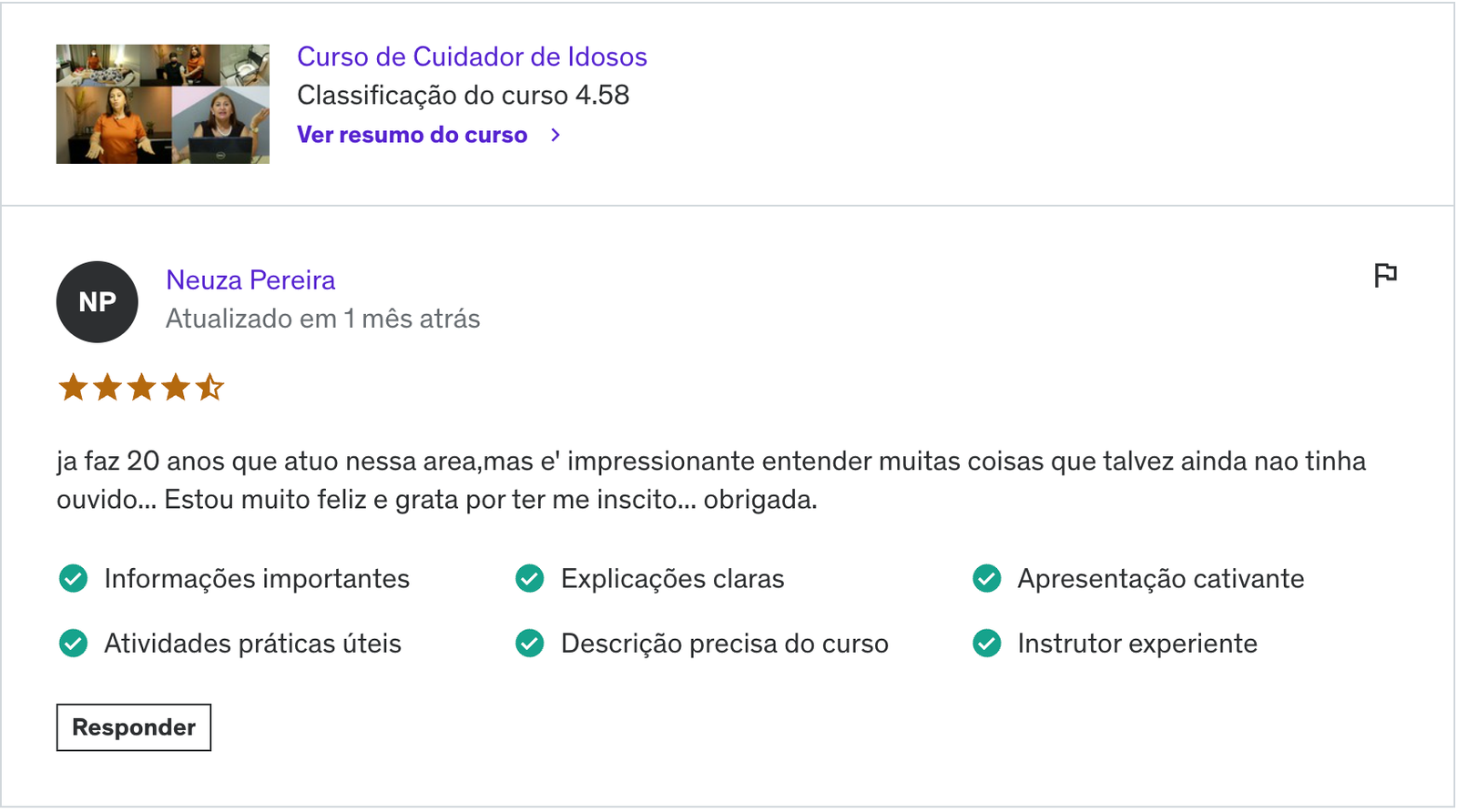Screen dimensions: 1457x812
Task: Open the Curso de Cuidador de Idosos link
Action: coord(472,56)
